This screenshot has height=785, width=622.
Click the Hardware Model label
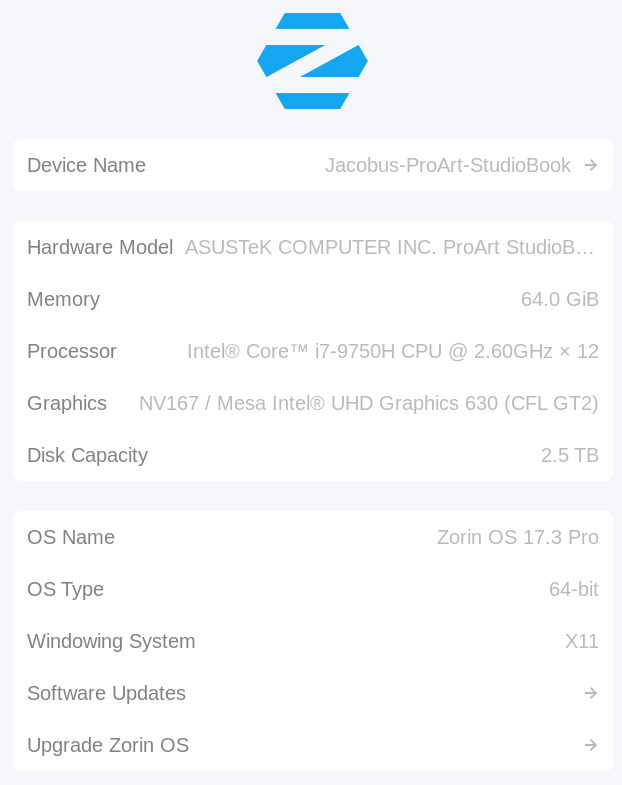(100, 247)
